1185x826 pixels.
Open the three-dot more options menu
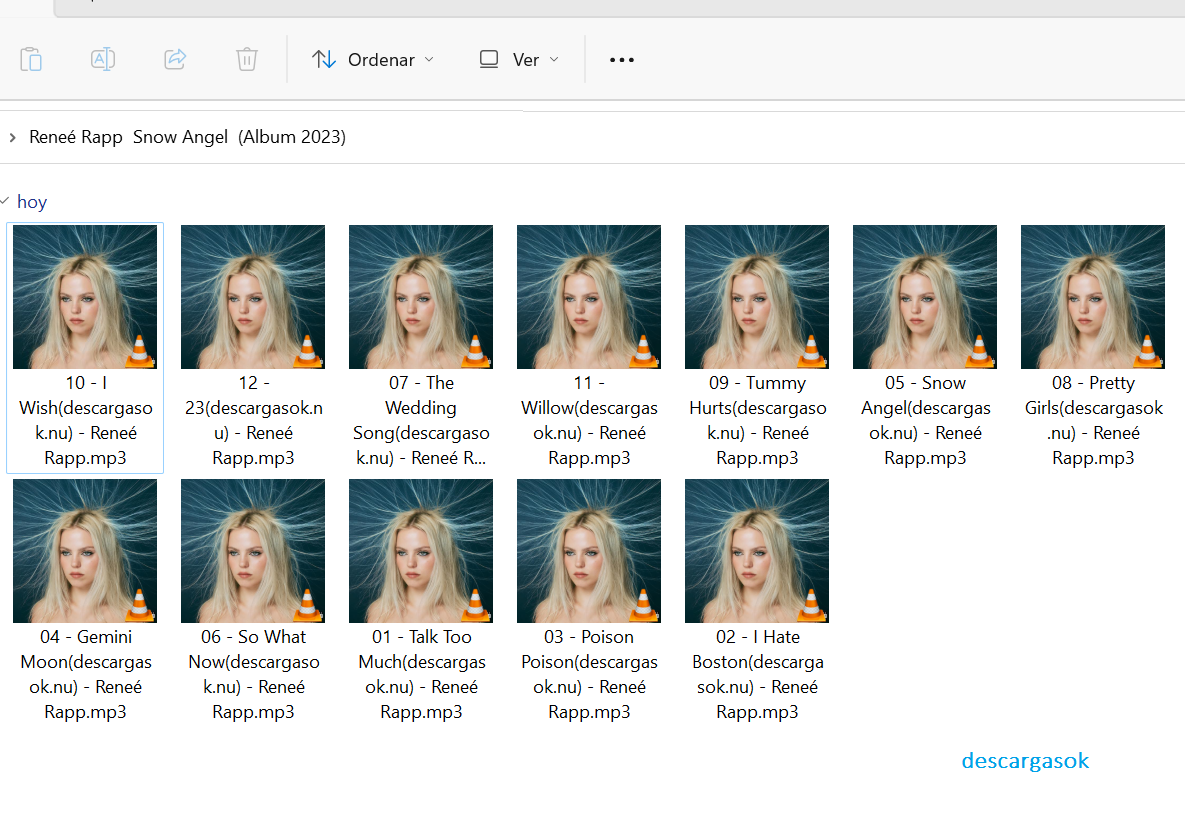point(622,60)
